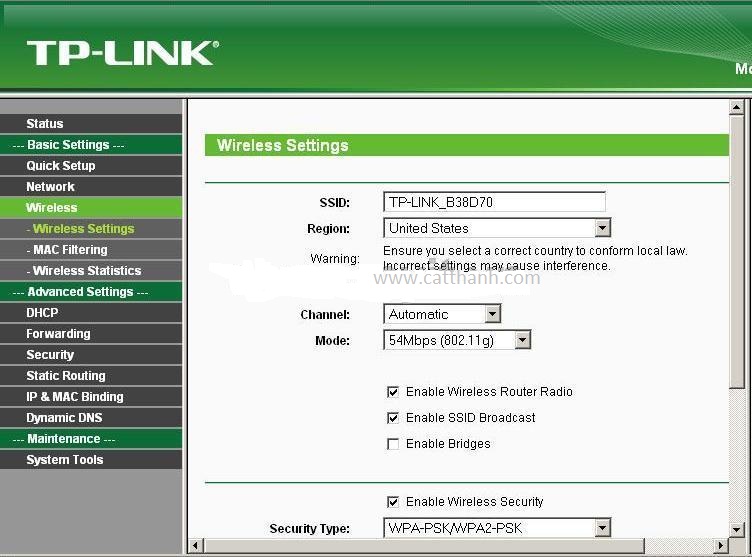Click the Wireless Settings page heading
752x557 pixels.
click(x=282, y=145)
